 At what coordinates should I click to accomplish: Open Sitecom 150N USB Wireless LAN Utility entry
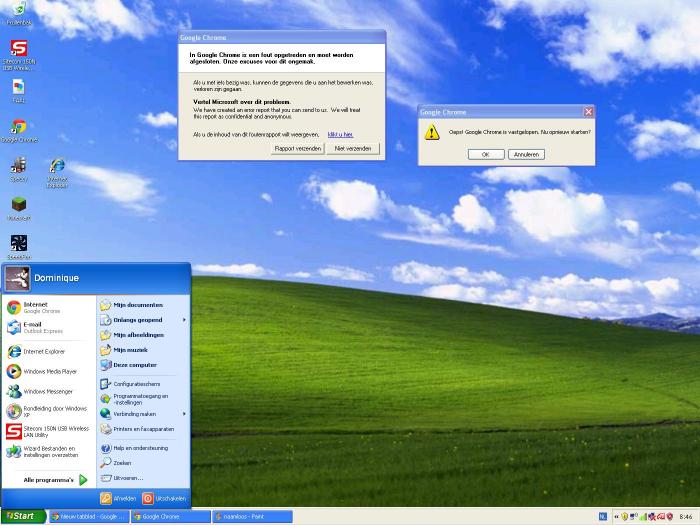pos(48,431)
